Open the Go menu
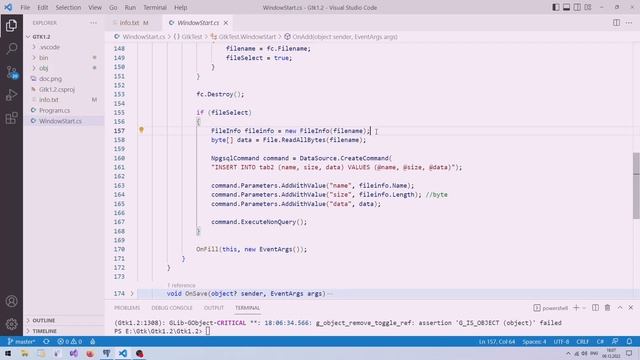Viewport: 640px width, 360px height. [x=113, y=7]
